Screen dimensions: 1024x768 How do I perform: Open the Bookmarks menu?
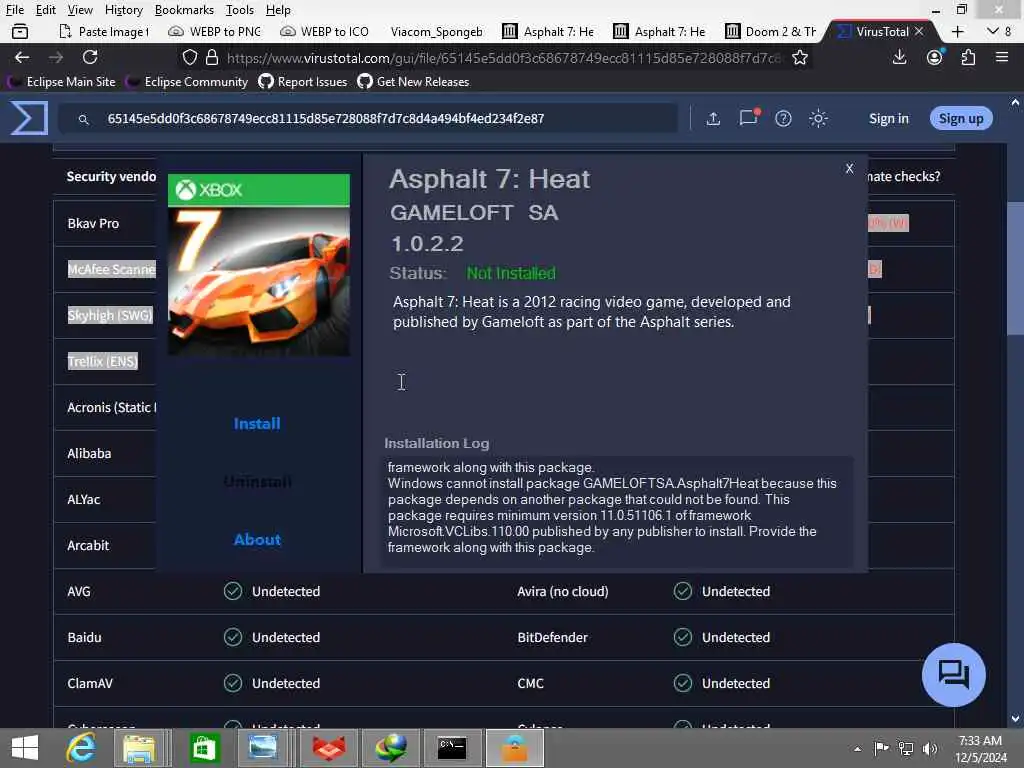(x=184, y=10)
